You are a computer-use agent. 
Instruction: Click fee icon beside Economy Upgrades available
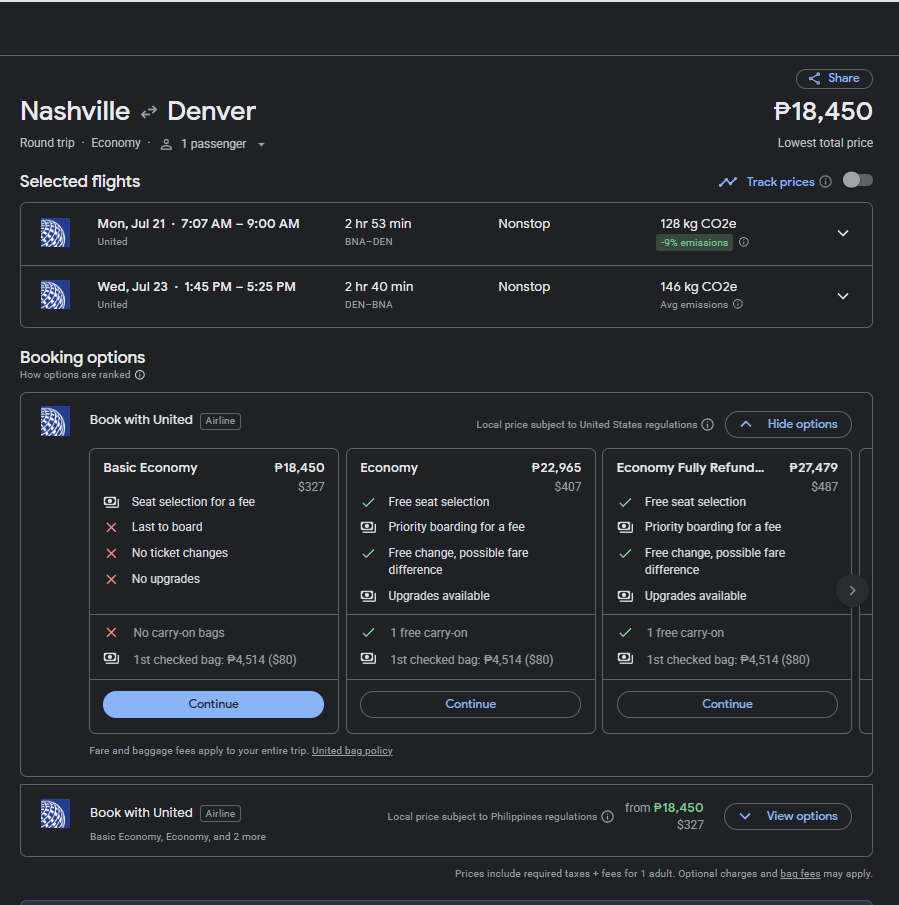(368, 596)
